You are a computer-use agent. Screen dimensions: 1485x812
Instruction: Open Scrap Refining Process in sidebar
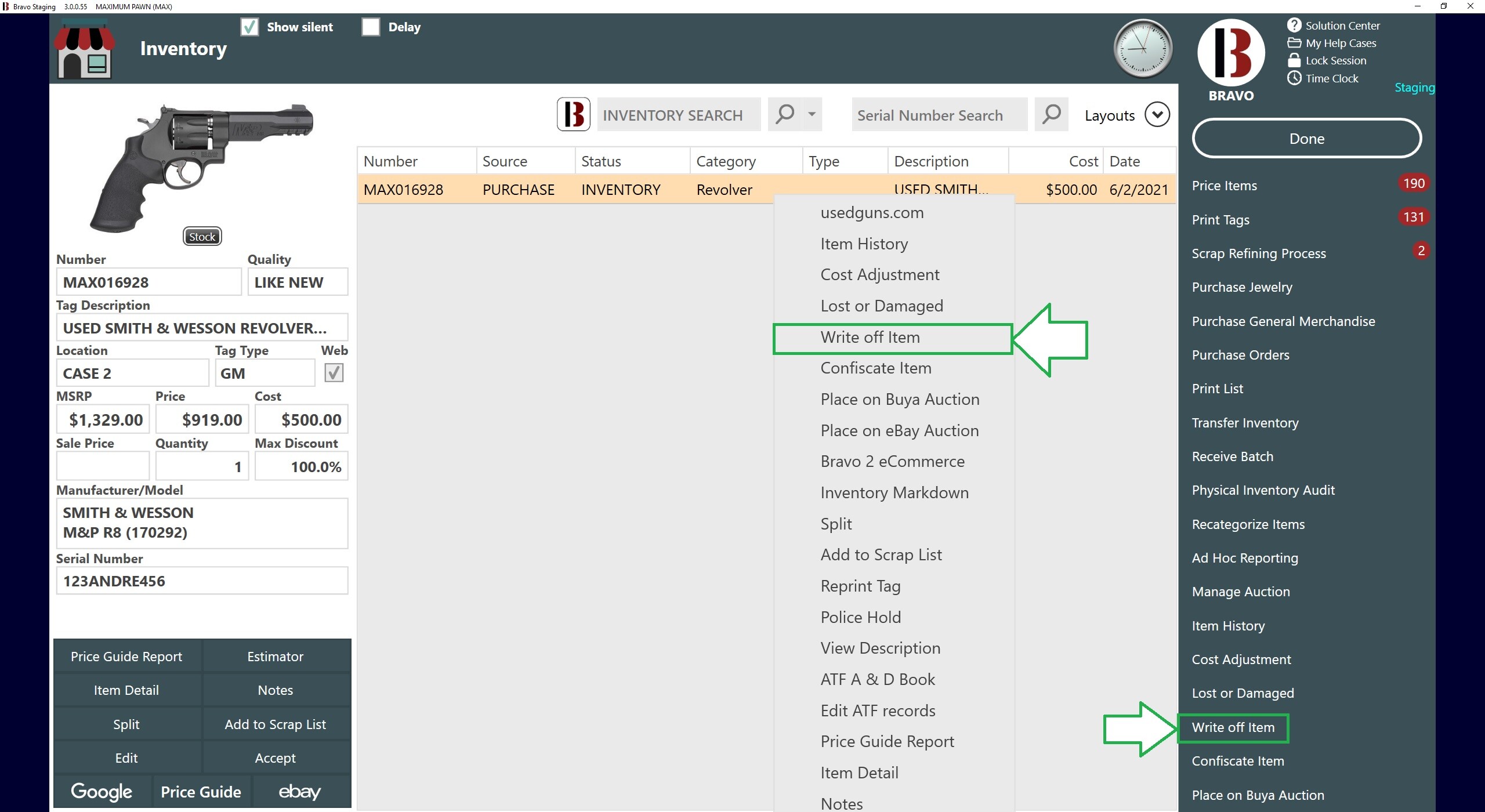coord(1259,253)
